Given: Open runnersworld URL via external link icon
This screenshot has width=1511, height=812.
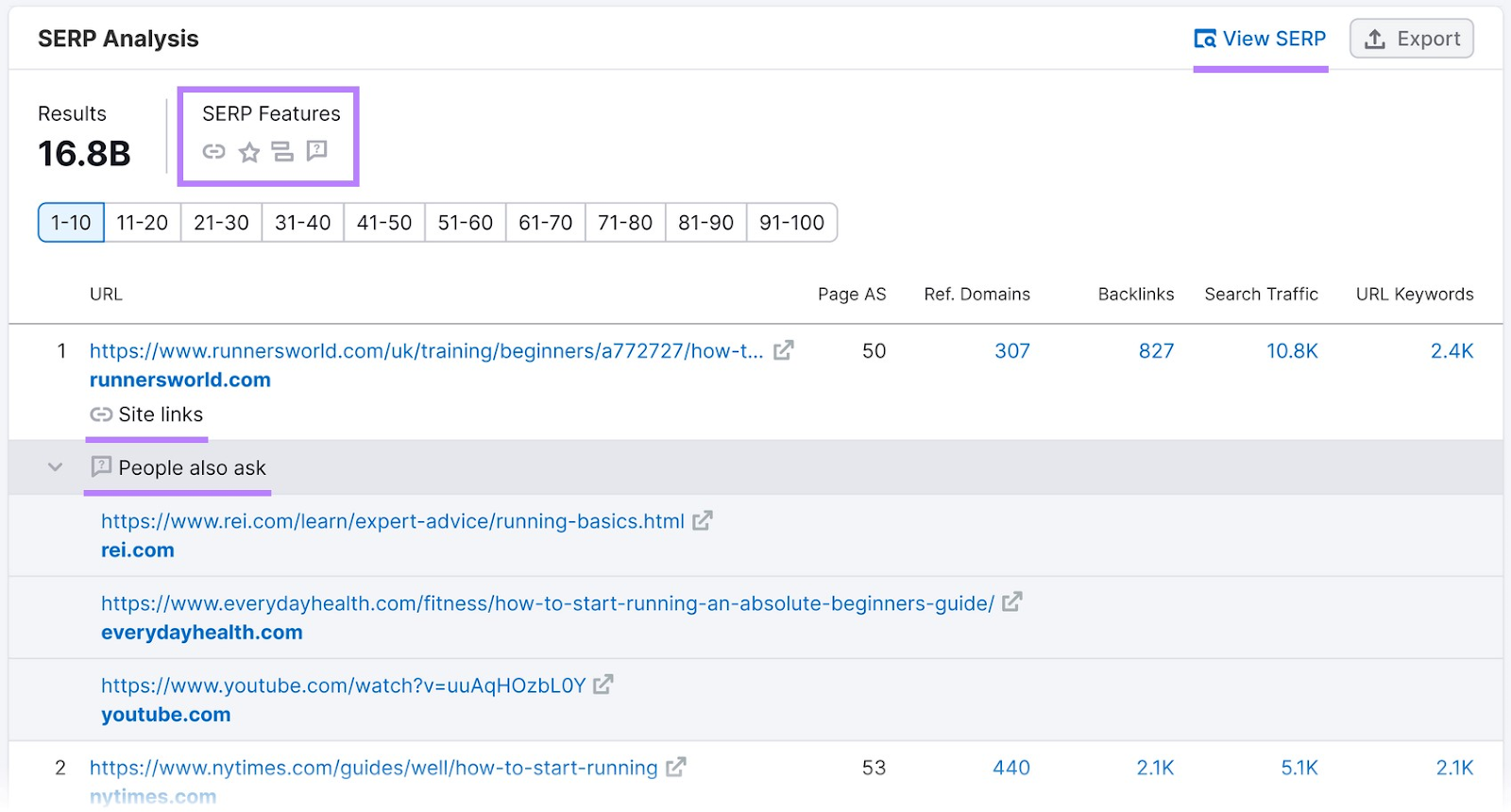Looking at the screenshot, I should 783,351.
